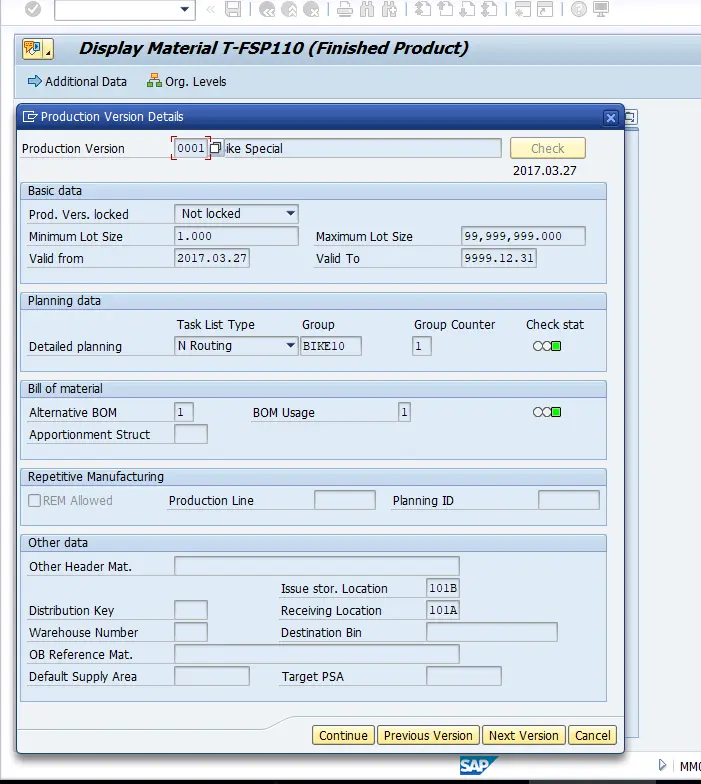Expand the Prod. Vers. locked dropdown
701x784 pixels.
coord(290,213)
